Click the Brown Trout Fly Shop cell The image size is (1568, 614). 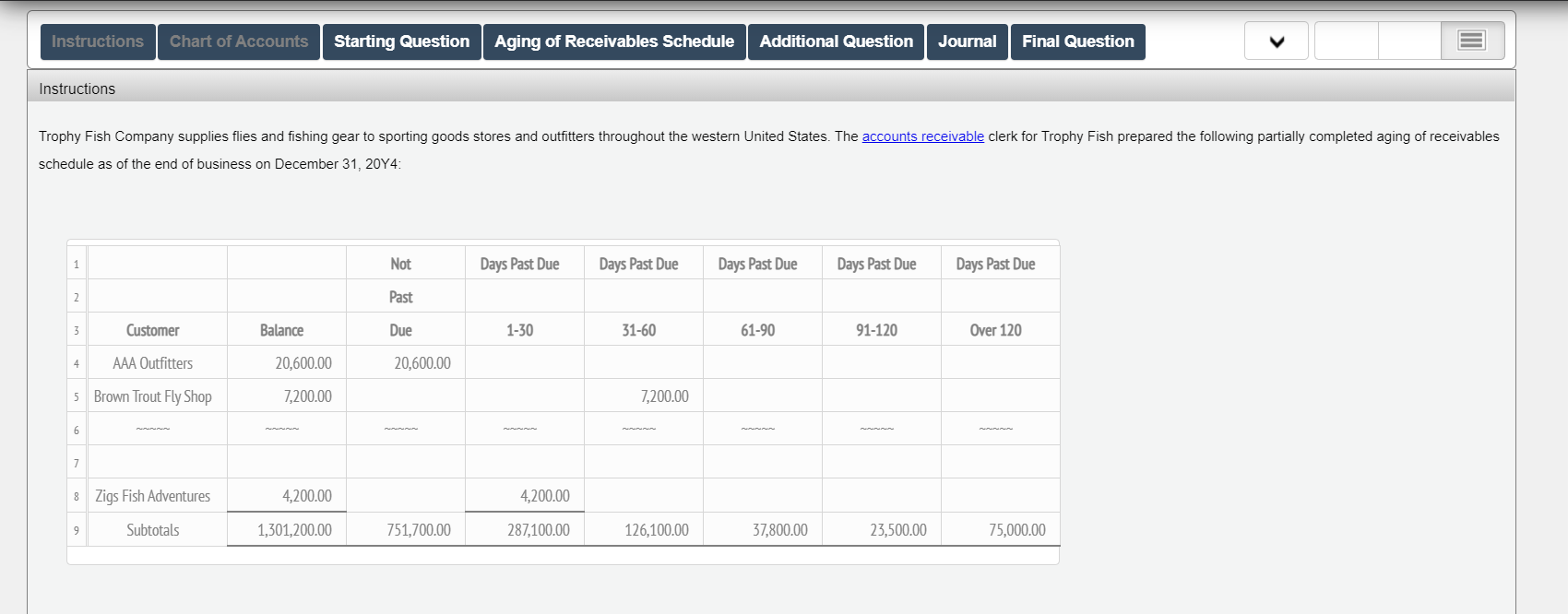[153, 396]
